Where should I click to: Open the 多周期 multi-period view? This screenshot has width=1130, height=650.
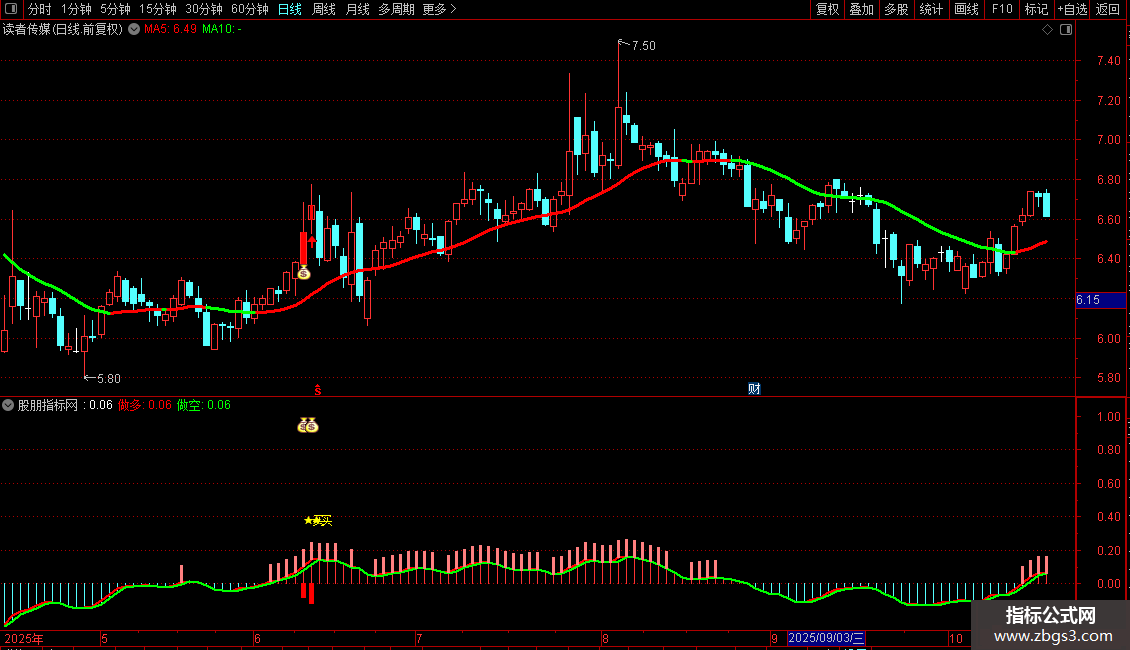pyautogui.click(x=396, y=9)
